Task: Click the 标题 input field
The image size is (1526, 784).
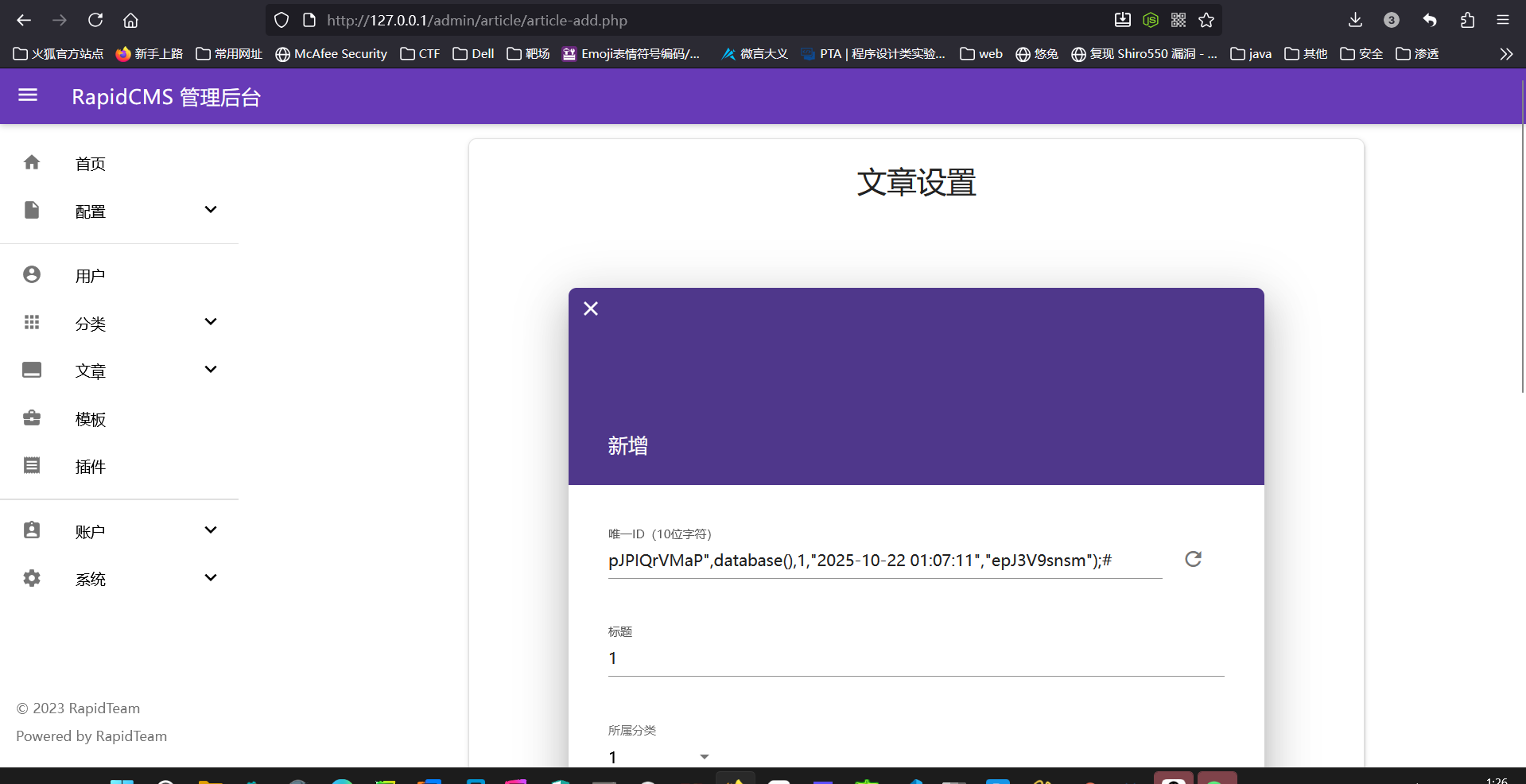Action: click(x=915, y=658)
